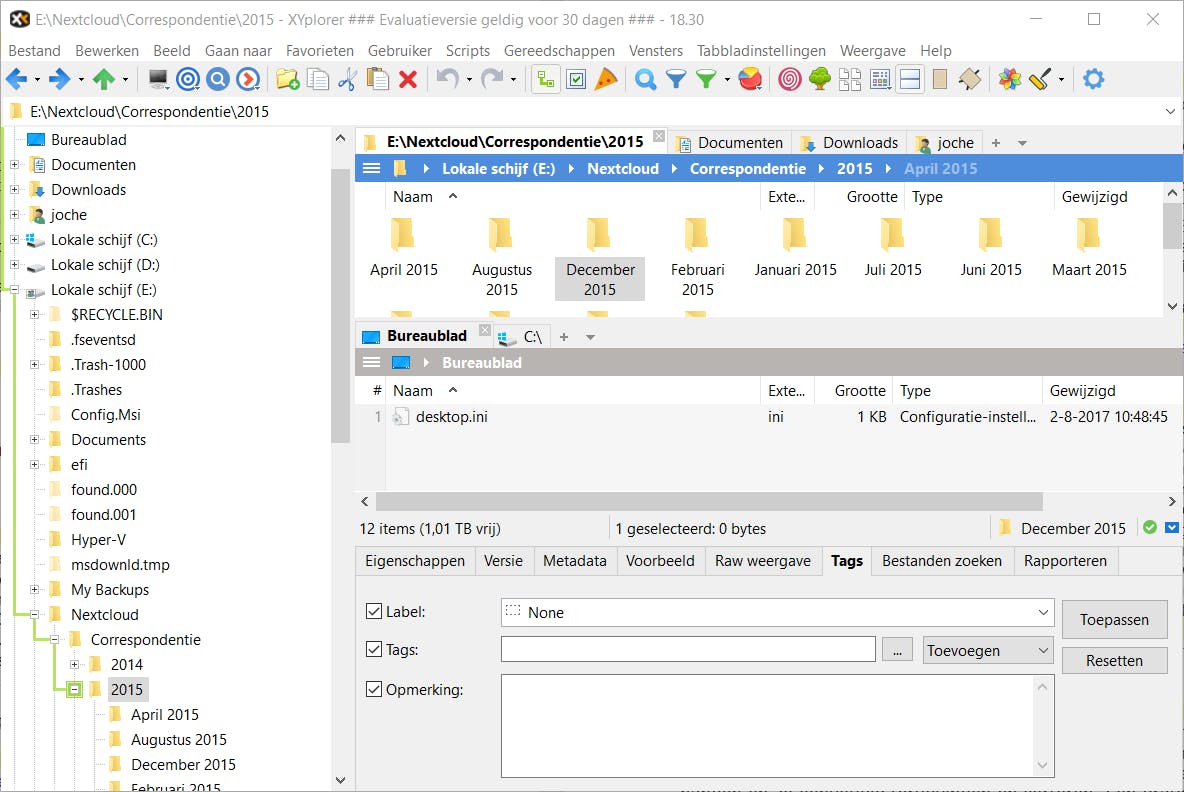Click inside the Tags text field
The width and height of the screenshot is (1184, 792).
point(688,650)
